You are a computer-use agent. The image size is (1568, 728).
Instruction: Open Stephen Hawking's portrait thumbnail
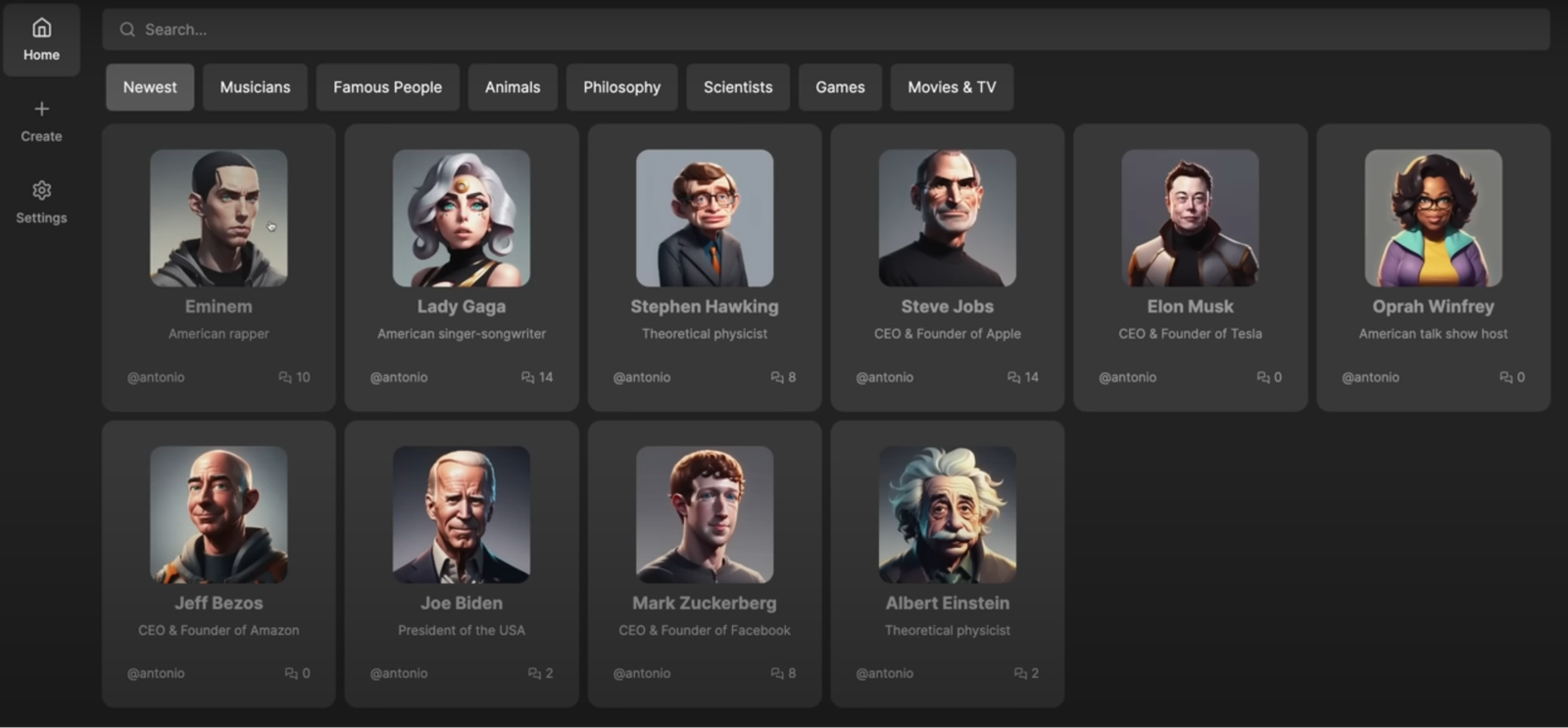click(705, 218)
